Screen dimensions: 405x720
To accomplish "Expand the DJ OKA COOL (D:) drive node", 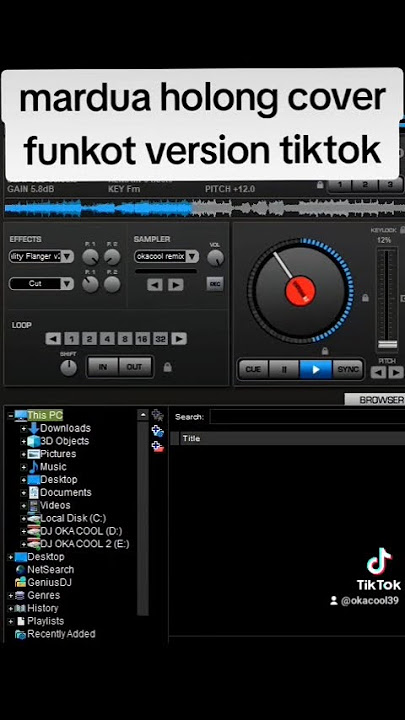I will click(23, 531).
